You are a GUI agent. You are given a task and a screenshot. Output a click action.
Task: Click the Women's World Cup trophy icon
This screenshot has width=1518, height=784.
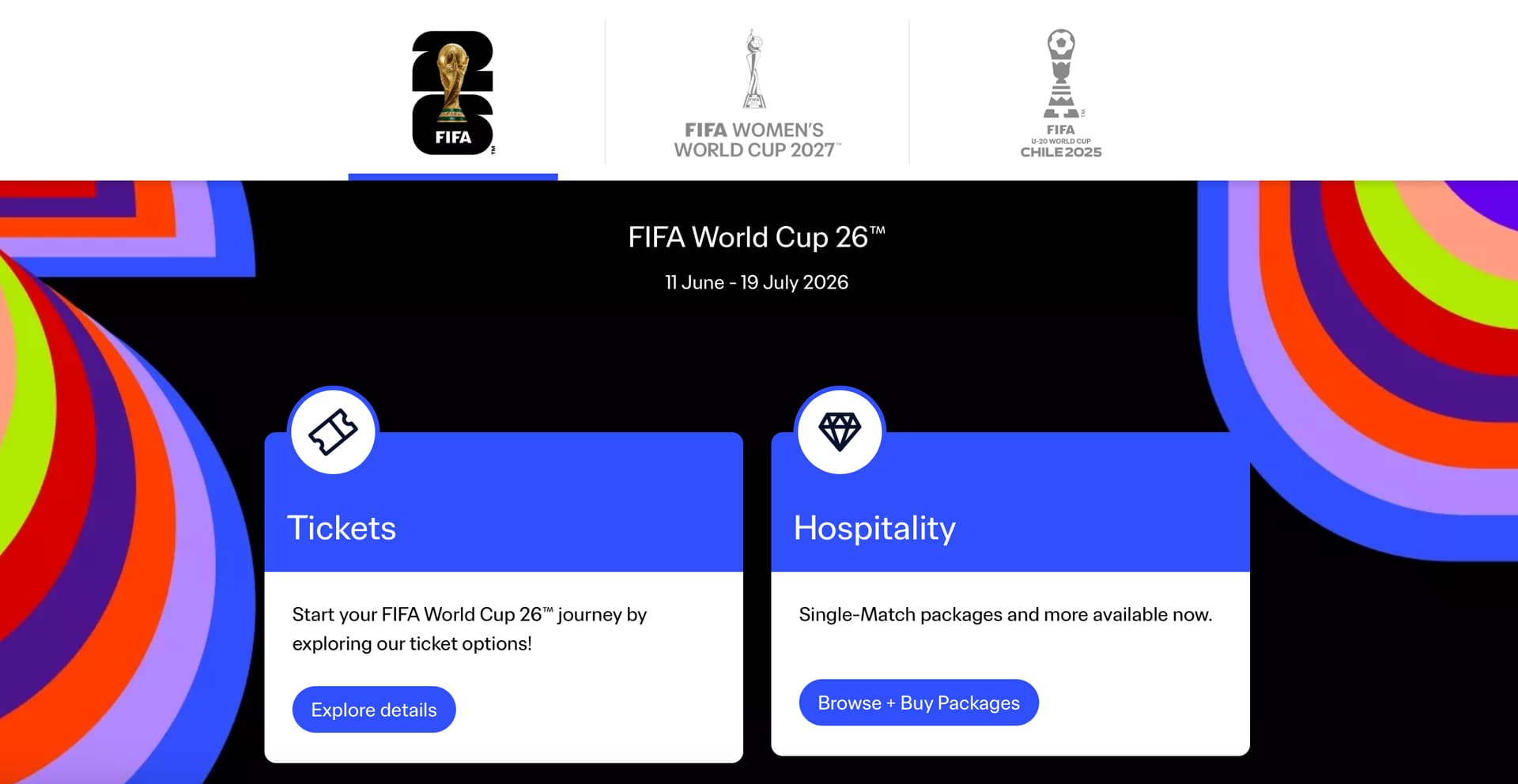point(755,70)
